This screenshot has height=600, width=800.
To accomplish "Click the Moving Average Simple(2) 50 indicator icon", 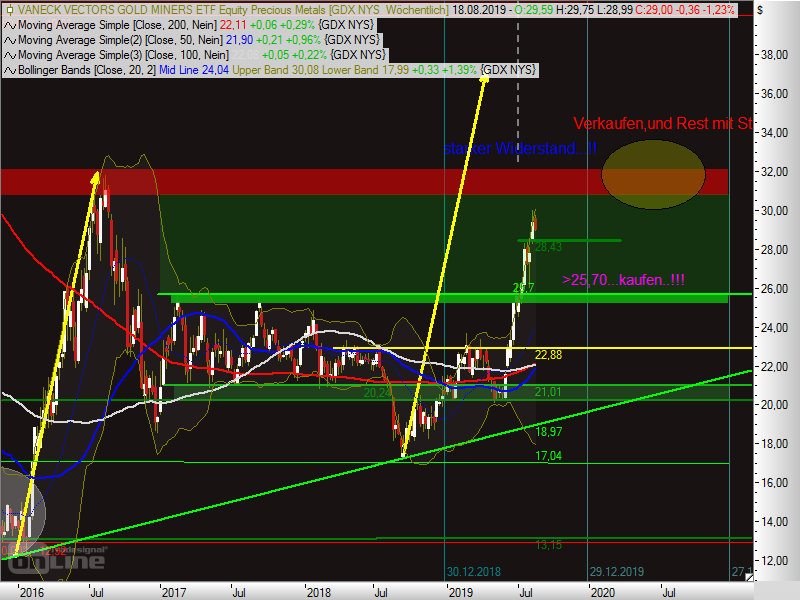I will [10, 40].
